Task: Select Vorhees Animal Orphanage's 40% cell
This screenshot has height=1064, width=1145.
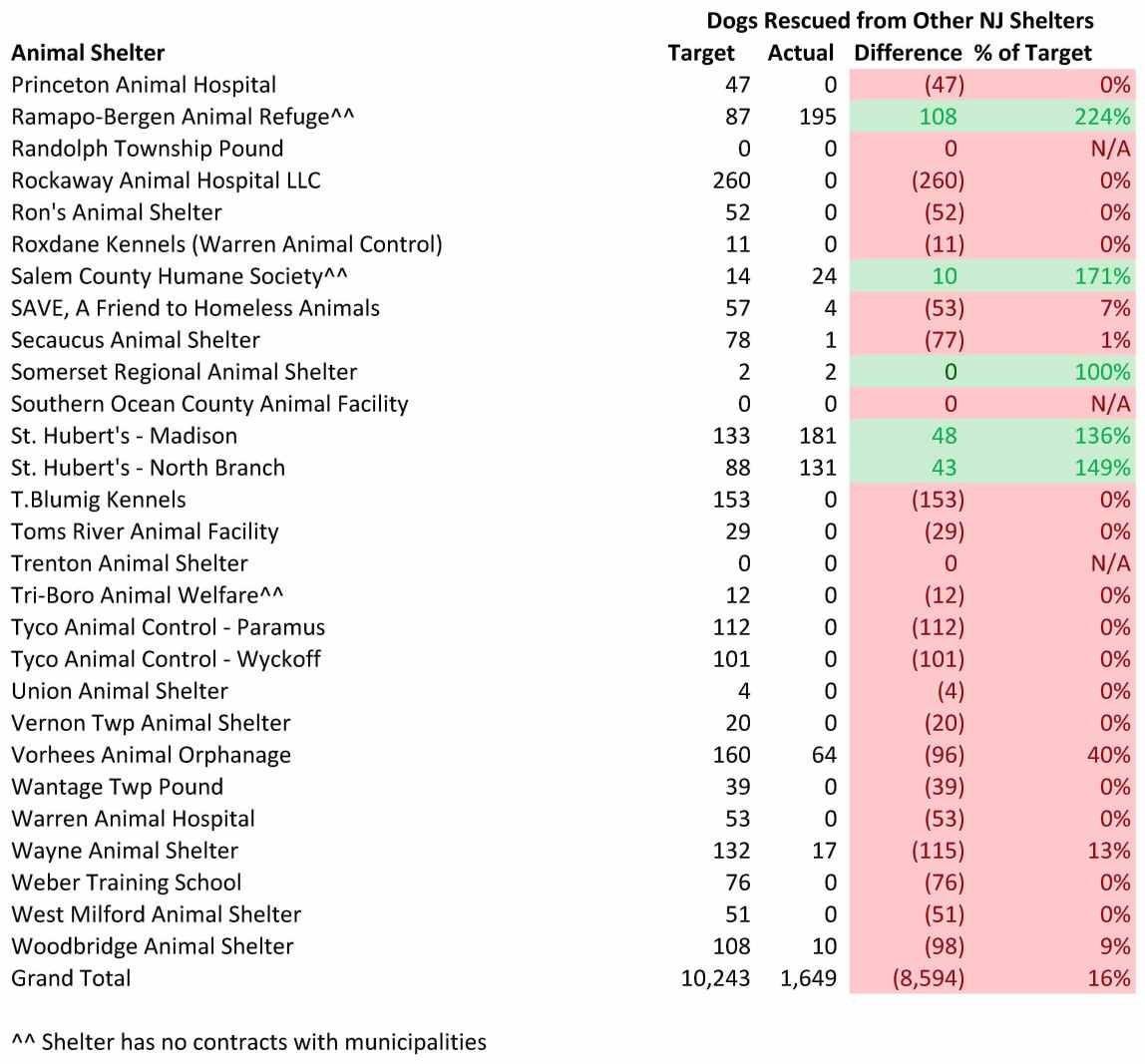Action: click(1108, 755)
